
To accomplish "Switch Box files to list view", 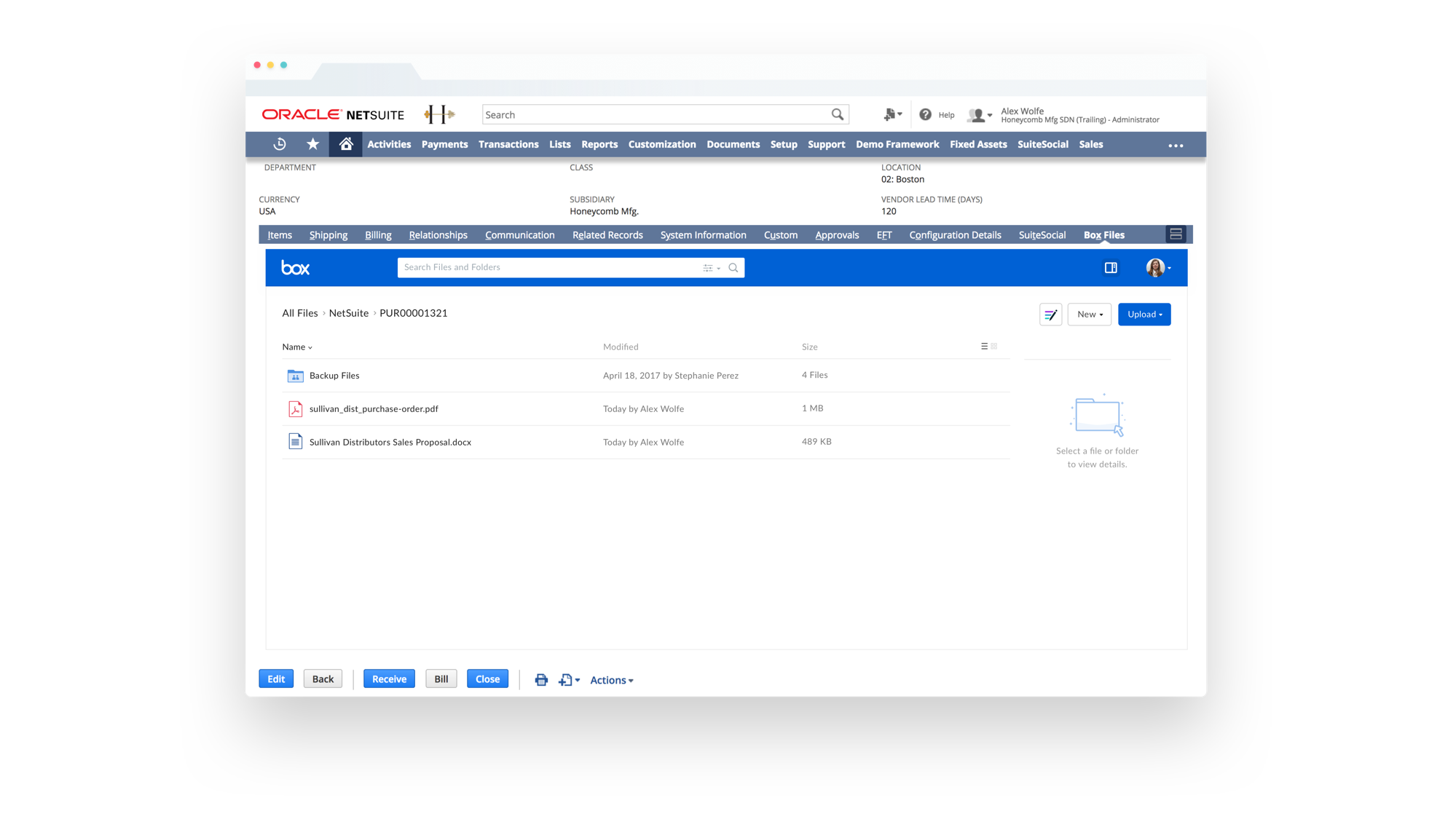I will [x=984, y=347].
